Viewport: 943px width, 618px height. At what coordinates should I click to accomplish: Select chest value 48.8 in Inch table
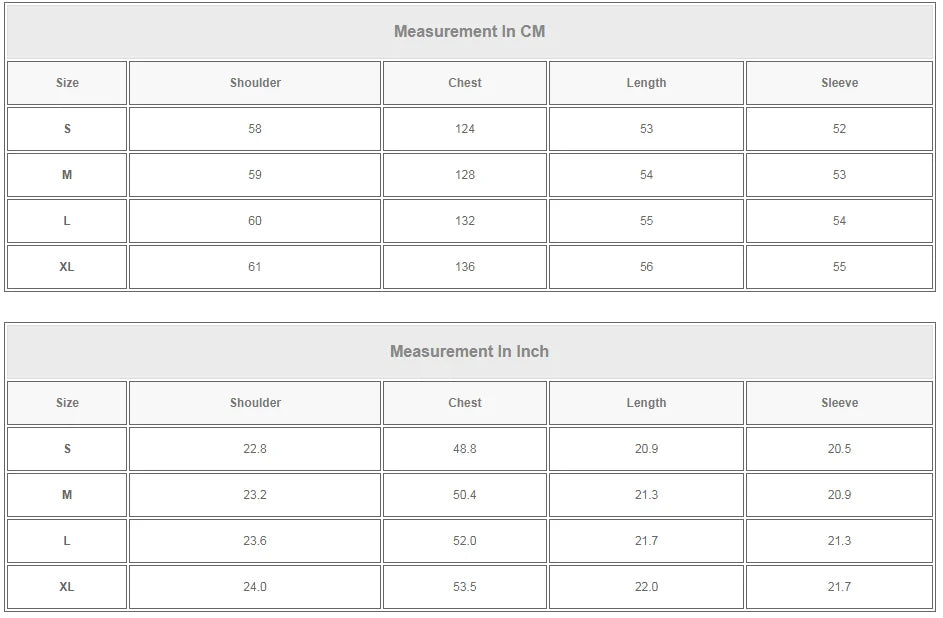pyautogui.click(x=465, y=449)
